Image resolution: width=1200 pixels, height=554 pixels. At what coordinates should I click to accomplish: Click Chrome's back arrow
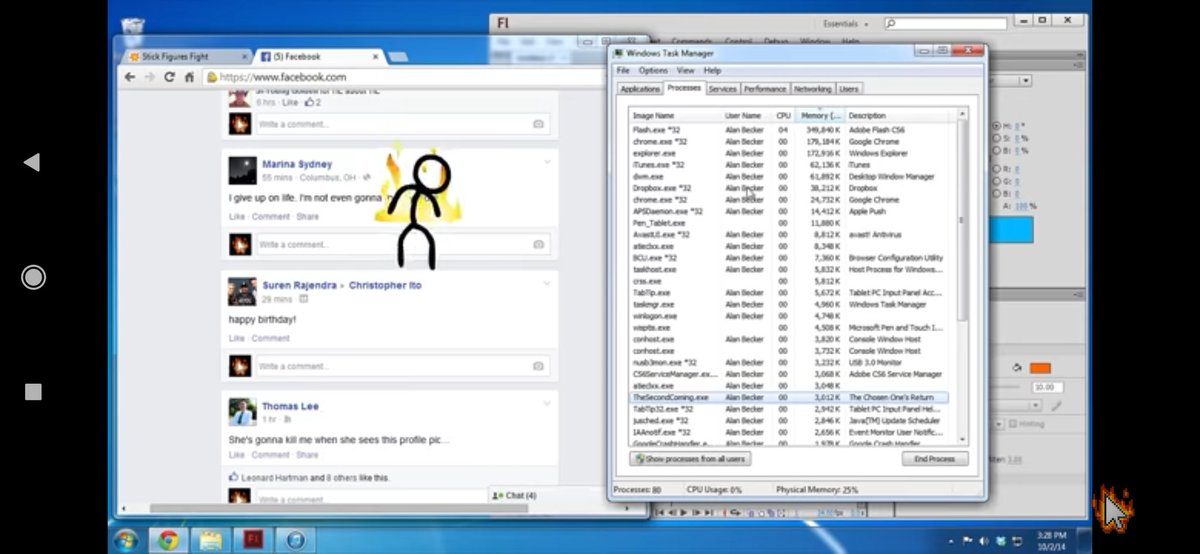click(x=130, y=77)
